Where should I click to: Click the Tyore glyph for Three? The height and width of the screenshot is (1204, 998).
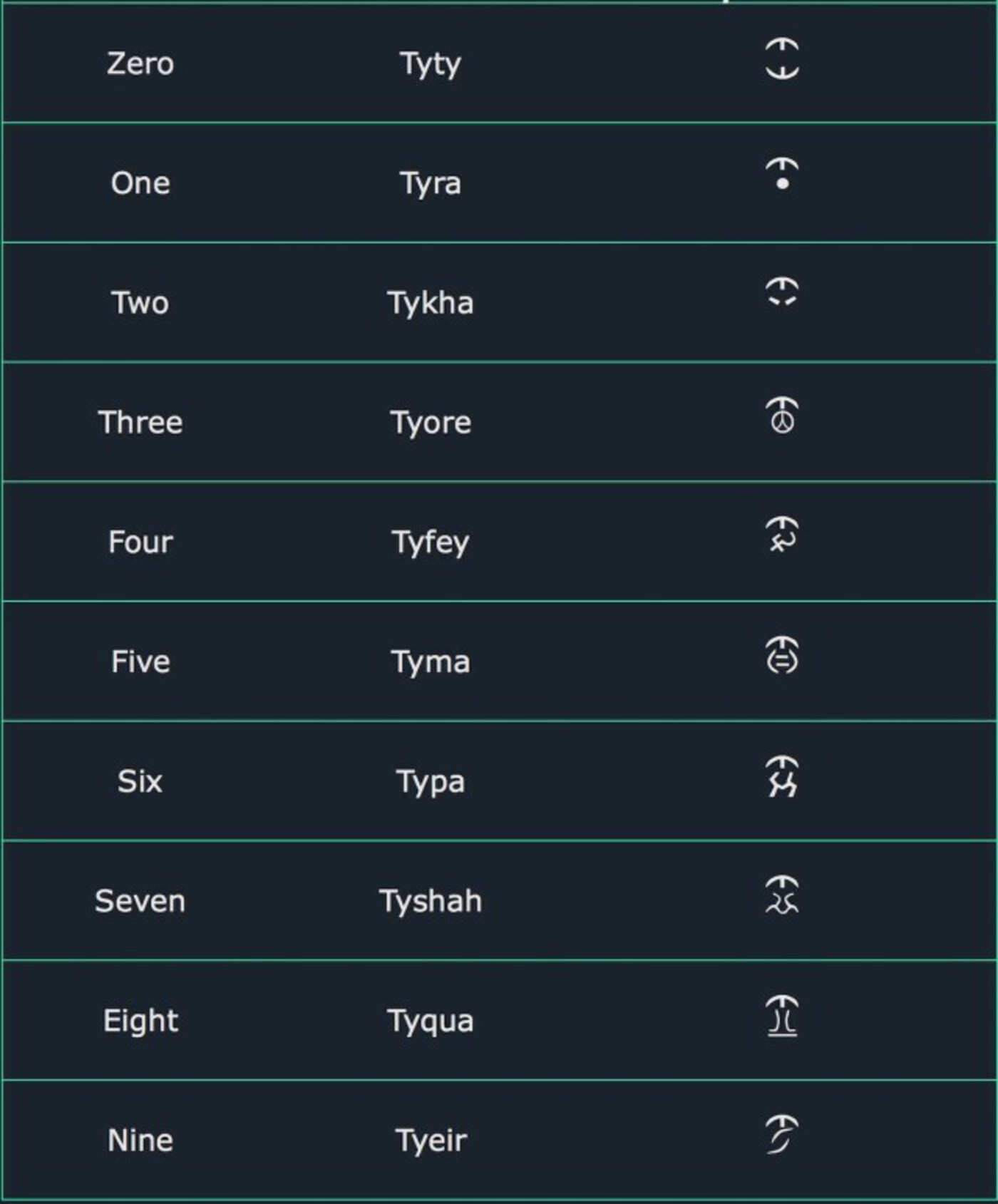point(782,416)
